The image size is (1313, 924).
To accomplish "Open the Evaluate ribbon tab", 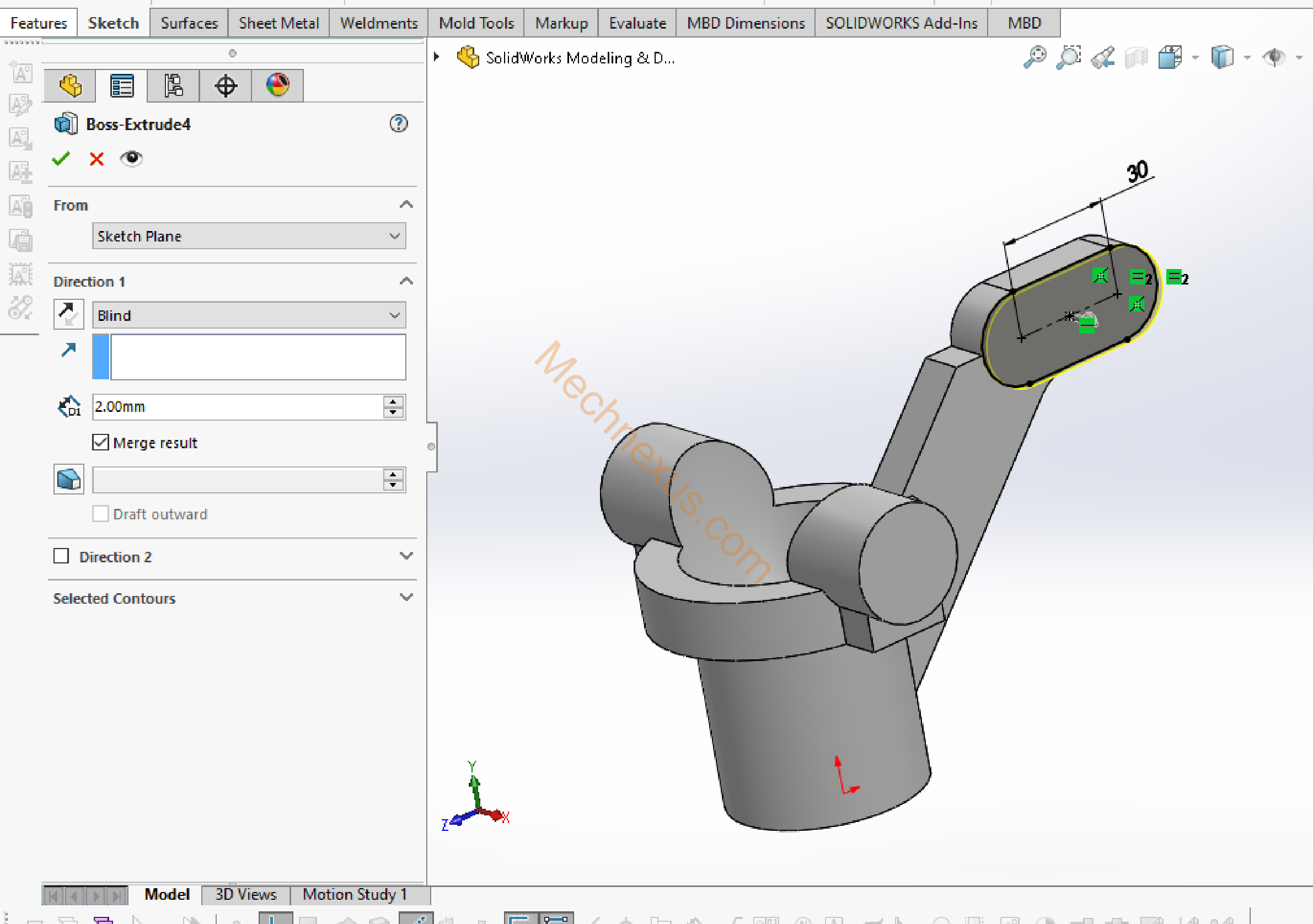I will pyautogui.click(x=637, y=24).
